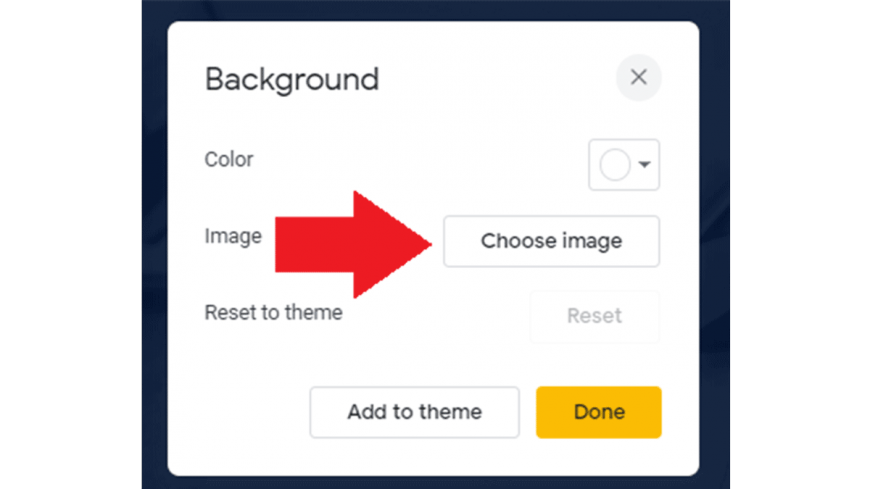870x489 pixels.
Task: Click the dark slide area left of dialog
Action: [155, 244]
